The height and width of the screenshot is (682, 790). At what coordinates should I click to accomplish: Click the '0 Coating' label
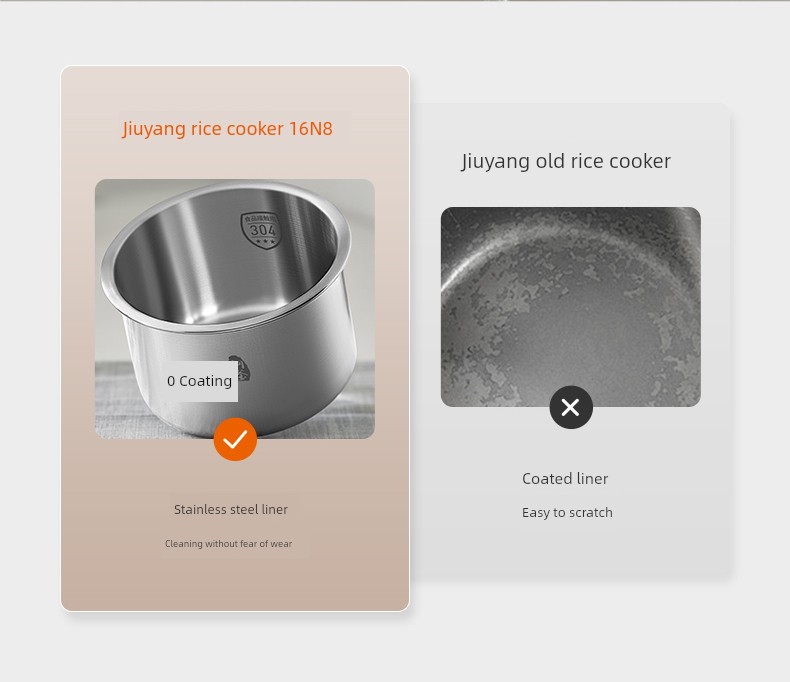tap(200, 381)
